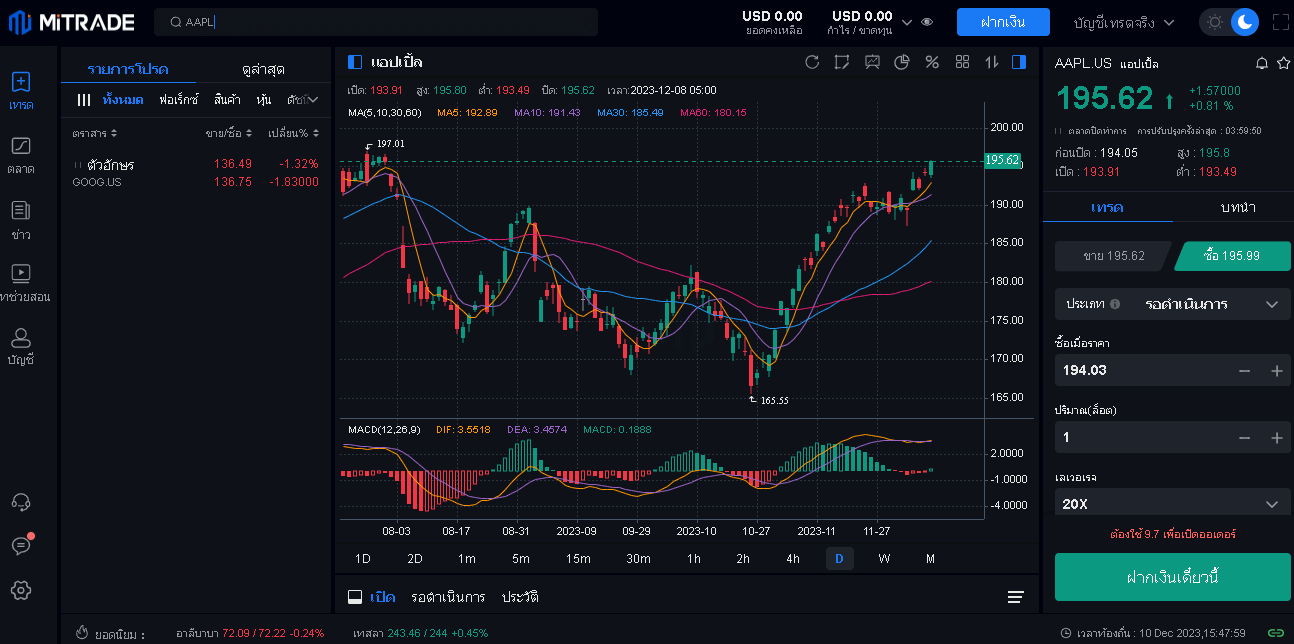This screenshot has width=1294, height=644.
Task: Click the up-down arrows icon in chart toolbar
Action: 992,62
